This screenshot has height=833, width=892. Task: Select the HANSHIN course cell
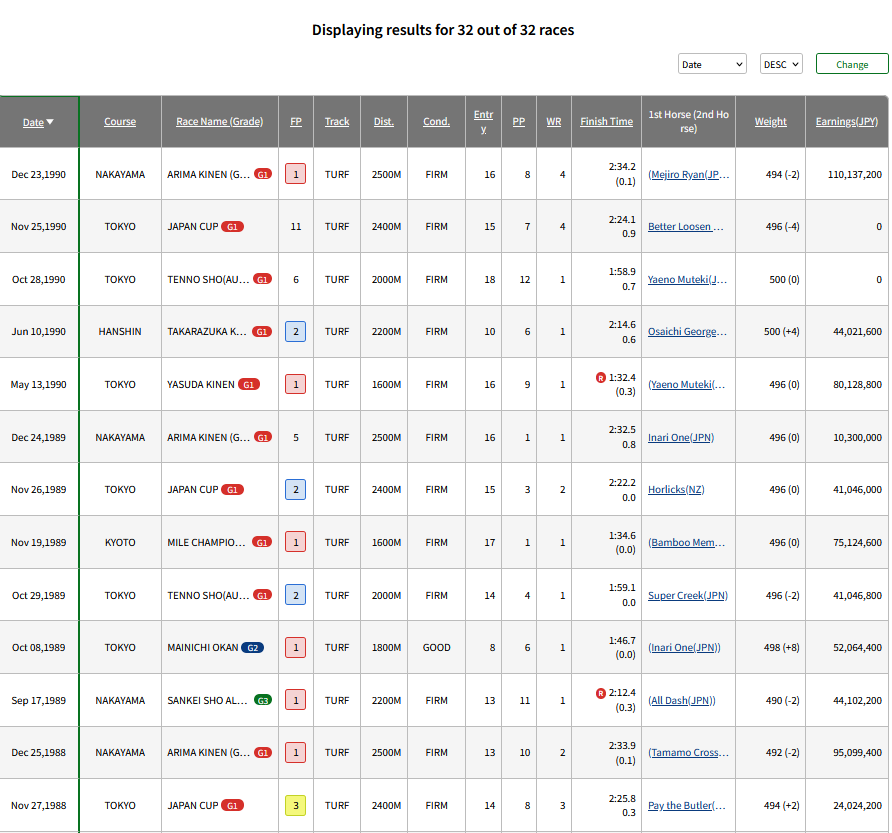[120, 332]
